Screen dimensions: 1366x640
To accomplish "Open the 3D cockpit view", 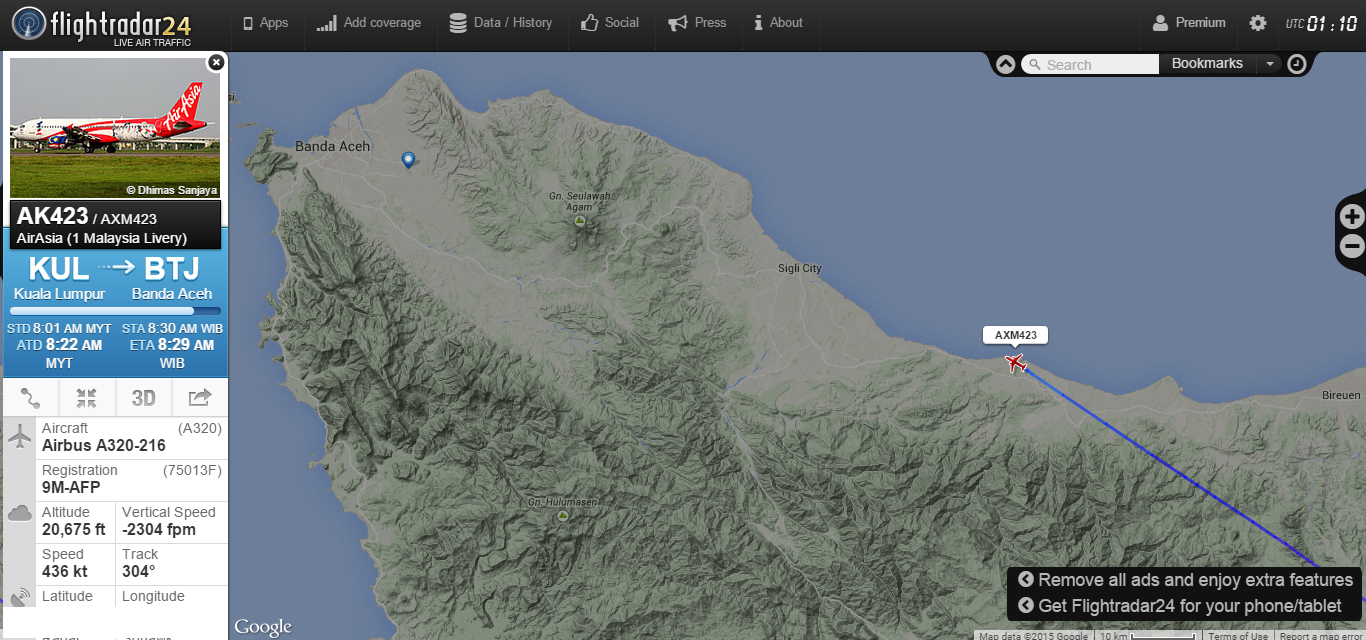I will (x=144, y=398).
